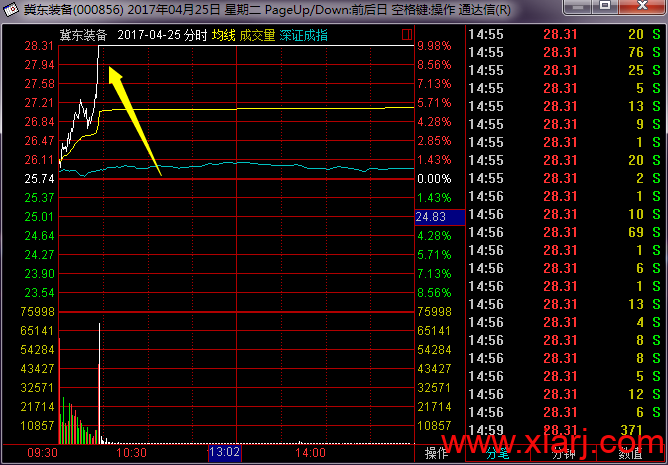Click the highlighted 24.83 price cursor box
The image size is (668, 465).
(x=440, y=217)
